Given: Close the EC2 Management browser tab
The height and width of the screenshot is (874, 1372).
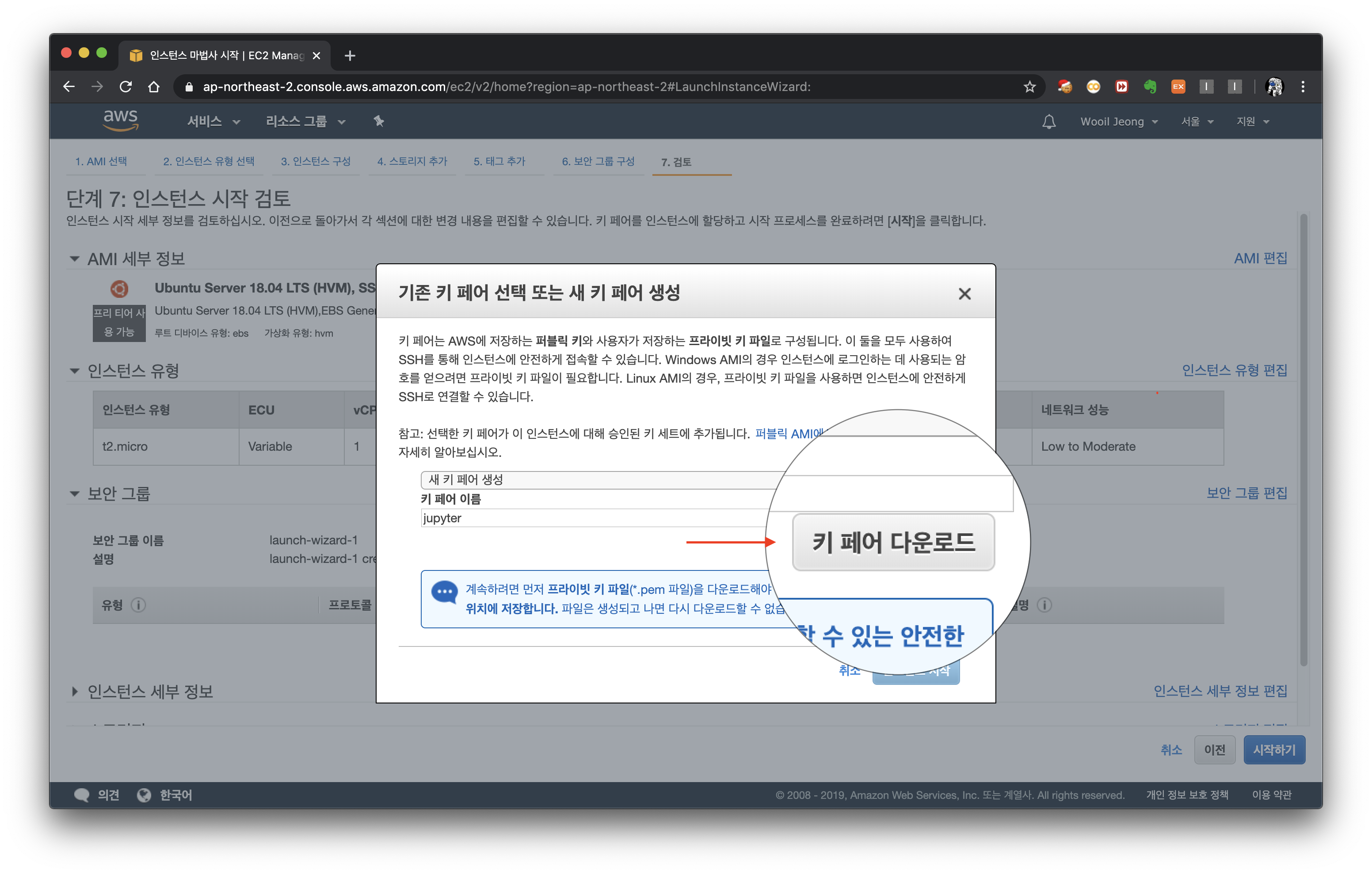Looking at the screenshot, I should (317, 55).
